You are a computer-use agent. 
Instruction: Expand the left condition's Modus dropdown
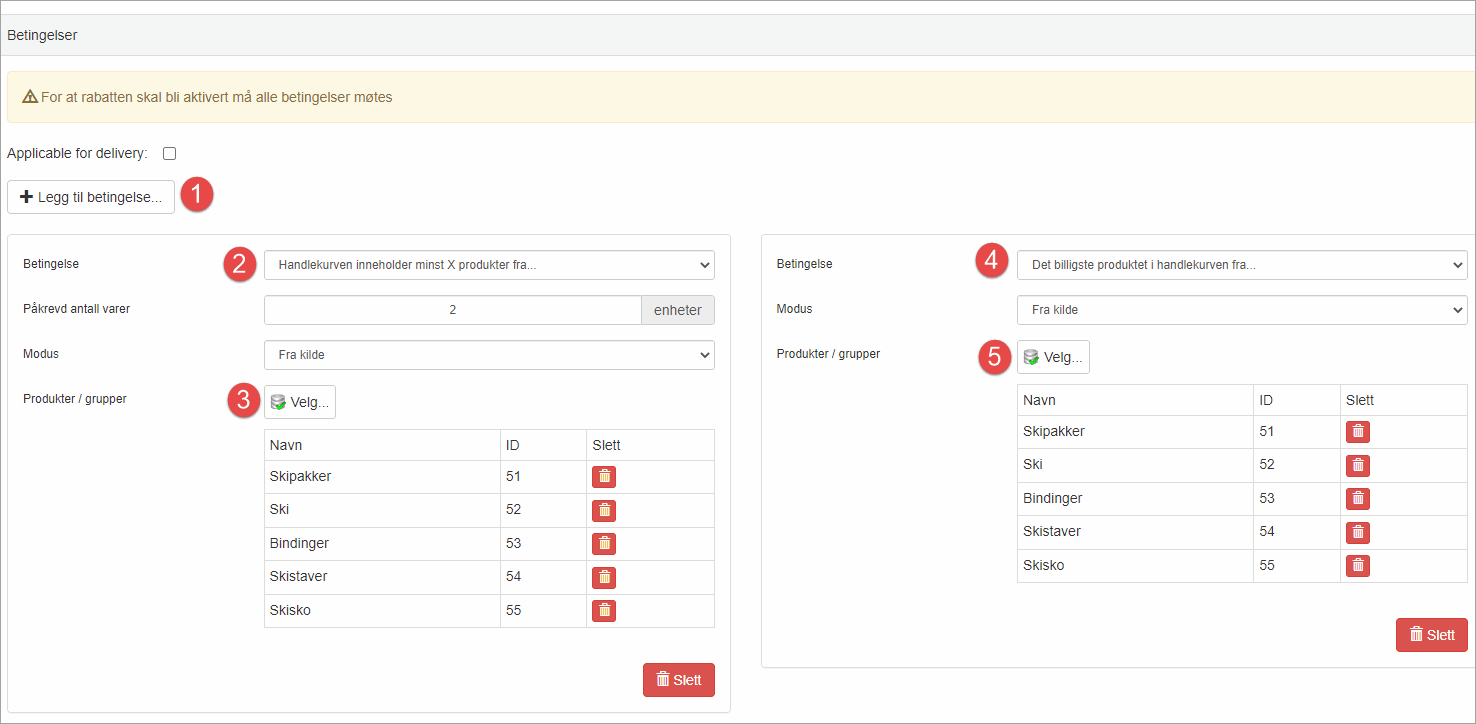(x=489, y=355)
